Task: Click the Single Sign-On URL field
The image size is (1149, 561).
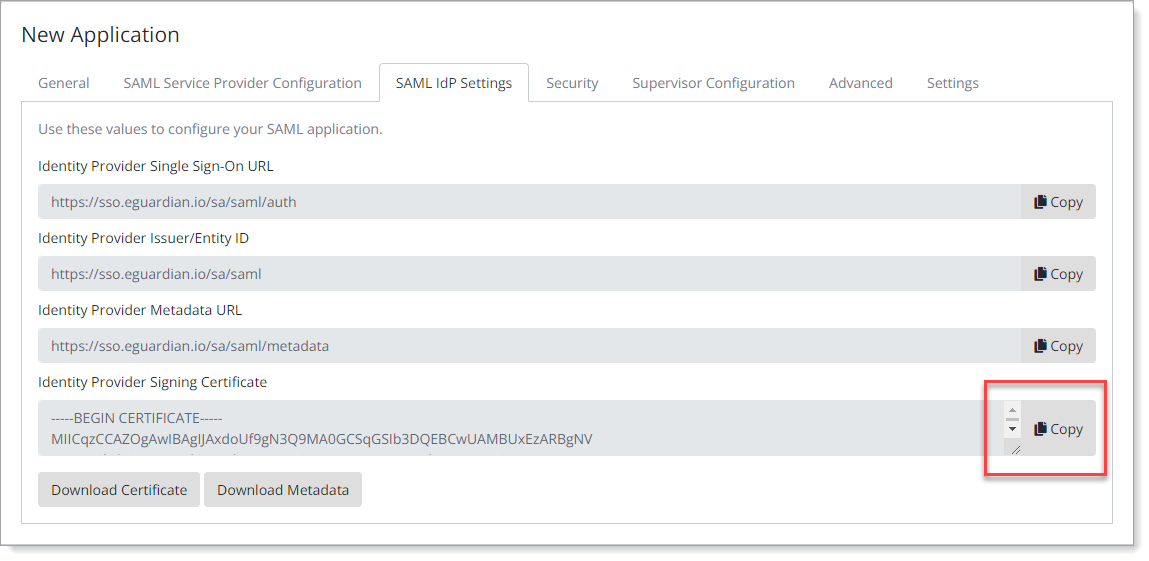Action: [528, 202]
